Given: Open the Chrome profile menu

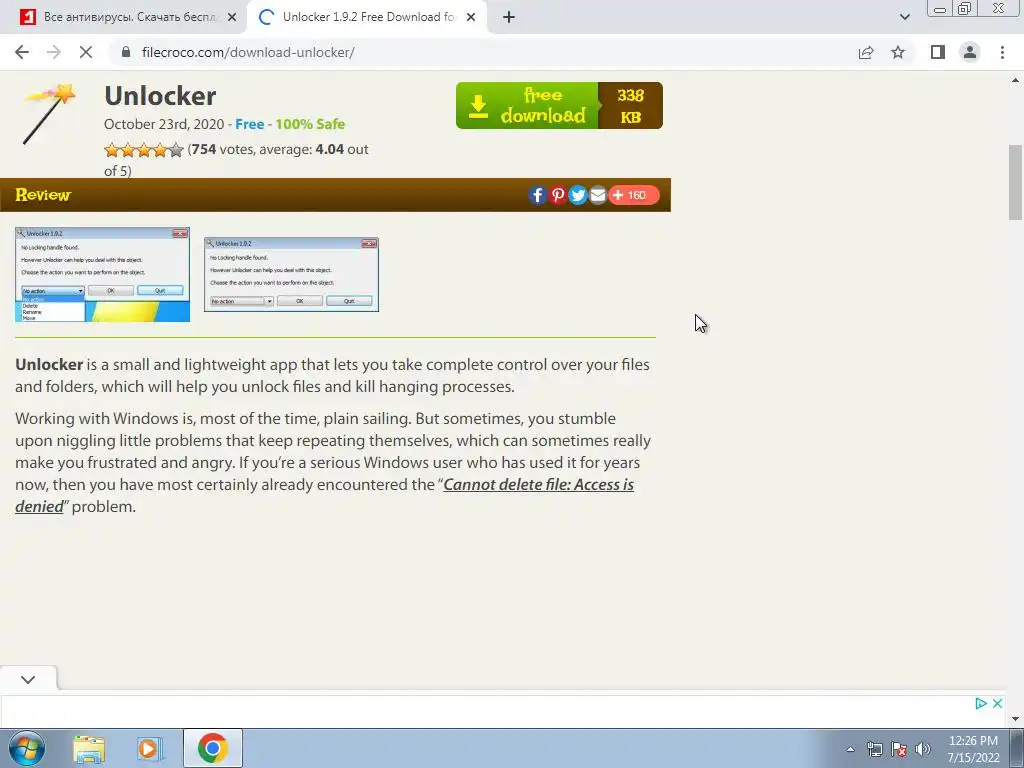Looking at the screenshot, I should [970, 52].
